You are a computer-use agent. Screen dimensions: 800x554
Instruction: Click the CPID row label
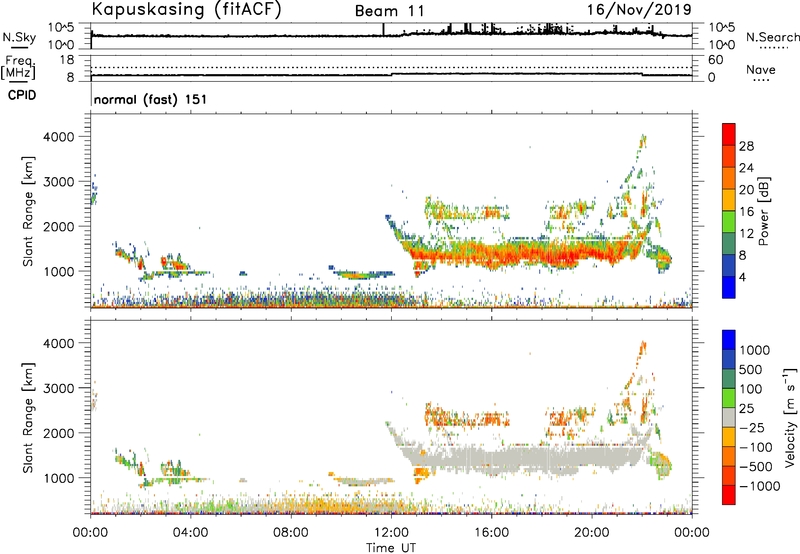[x=22, y=95]
